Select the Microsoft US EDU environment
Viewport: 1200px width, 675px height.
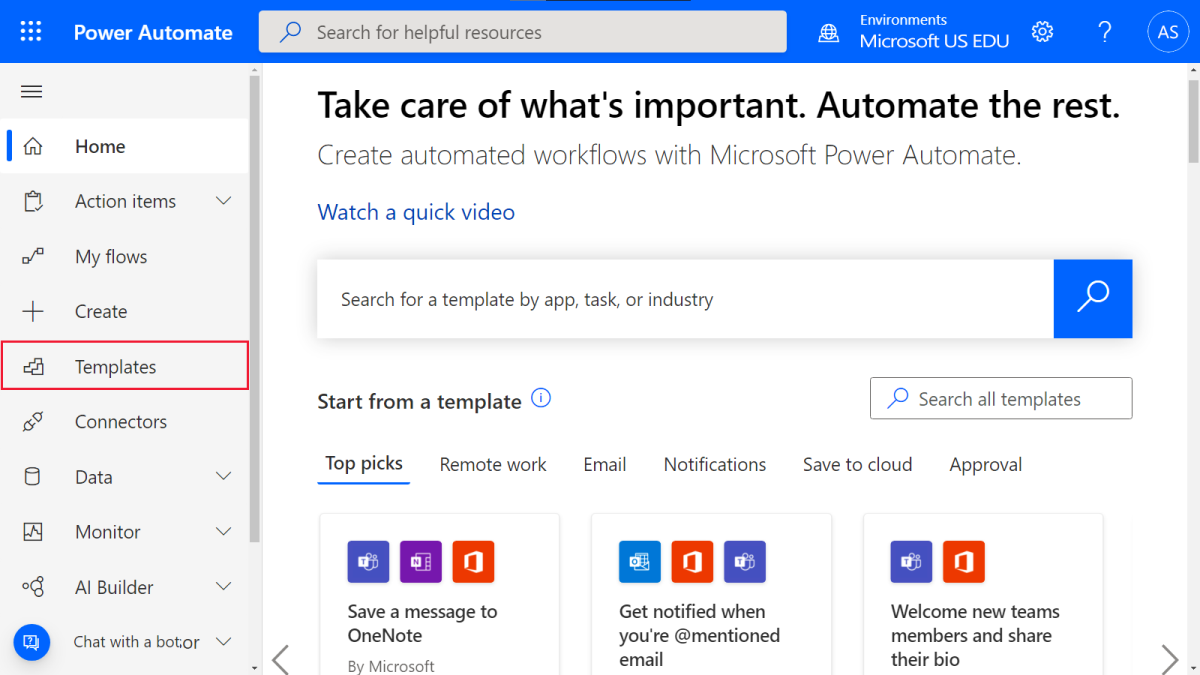934,41
